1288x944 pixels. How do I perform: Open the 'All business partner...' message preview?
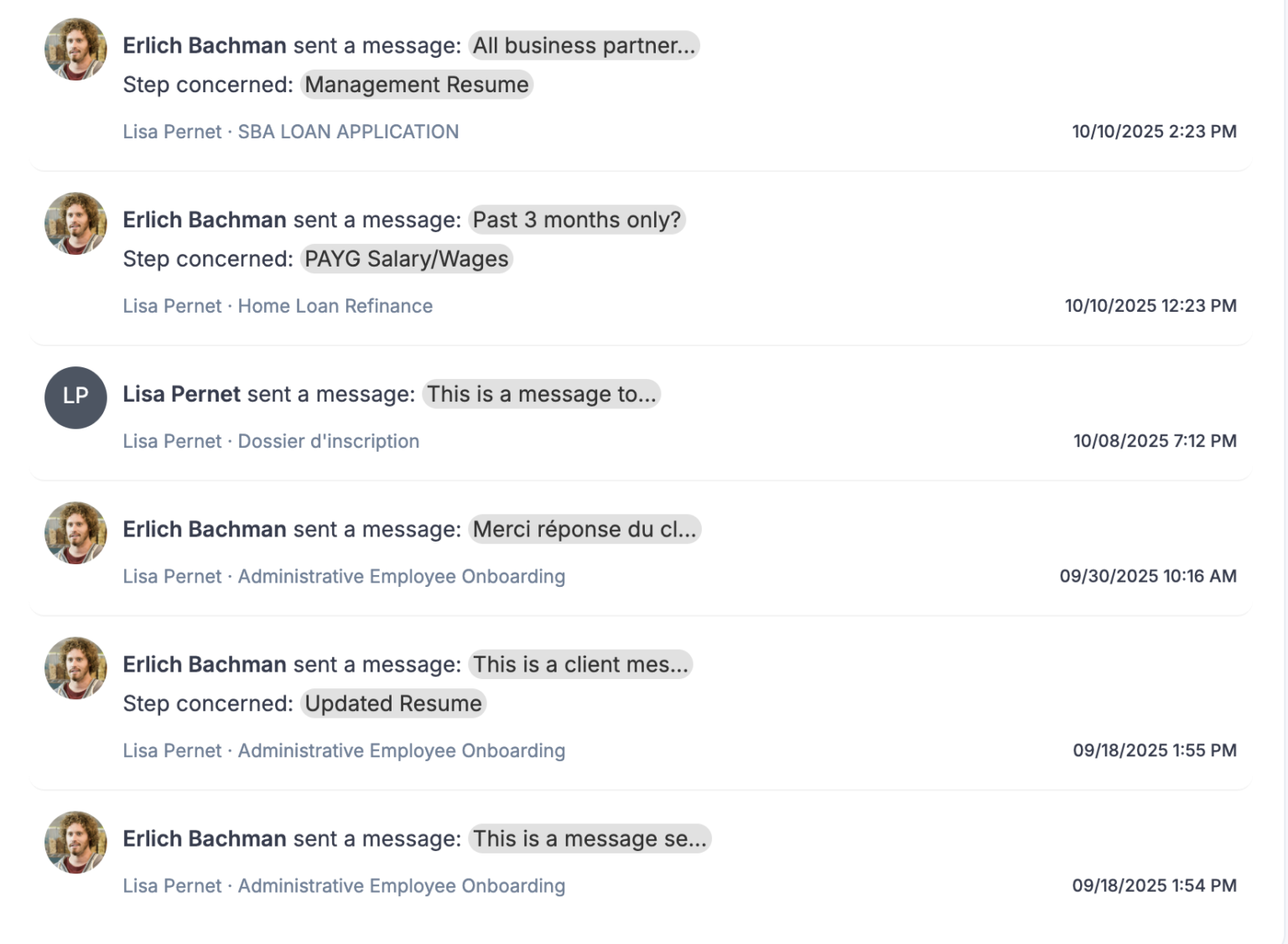[583, 45]
